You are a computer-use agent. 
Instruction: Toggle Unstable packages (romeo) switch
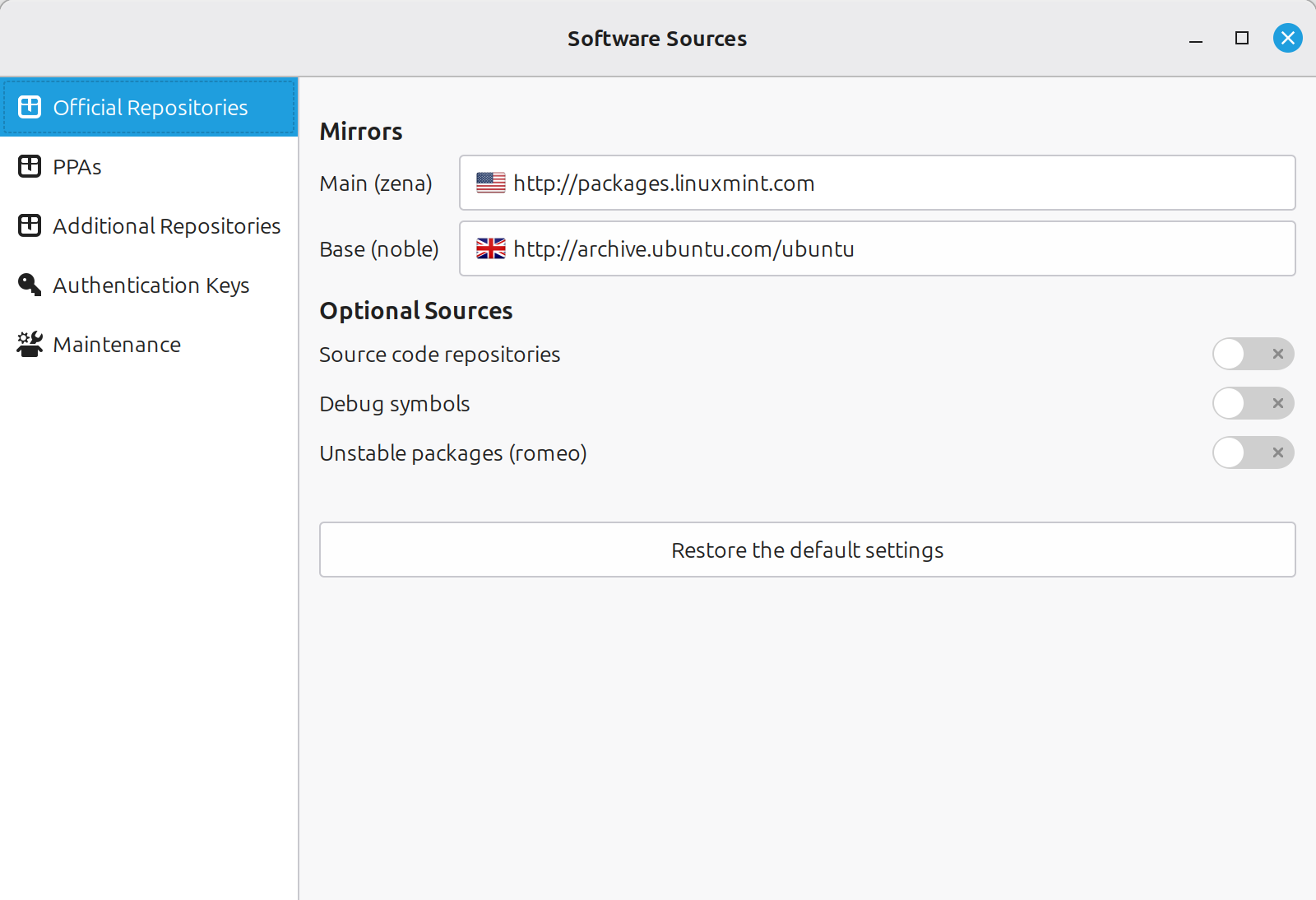1253,452
